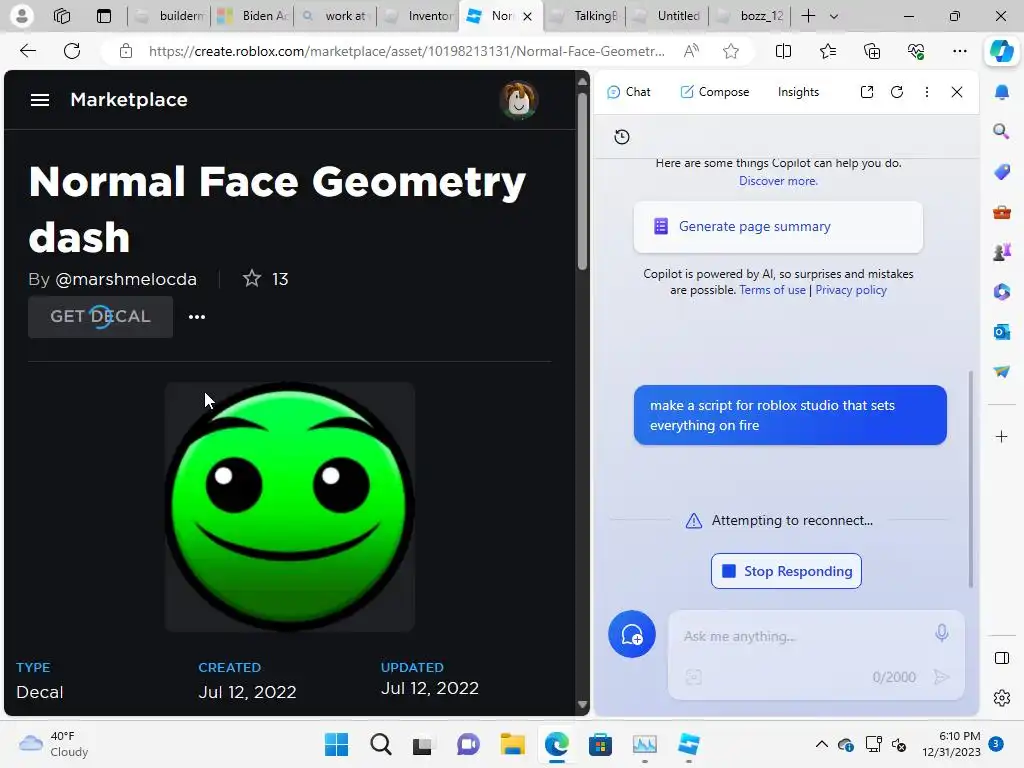
Task: Open the Favorites list icon
Action: tap(827, 51)
